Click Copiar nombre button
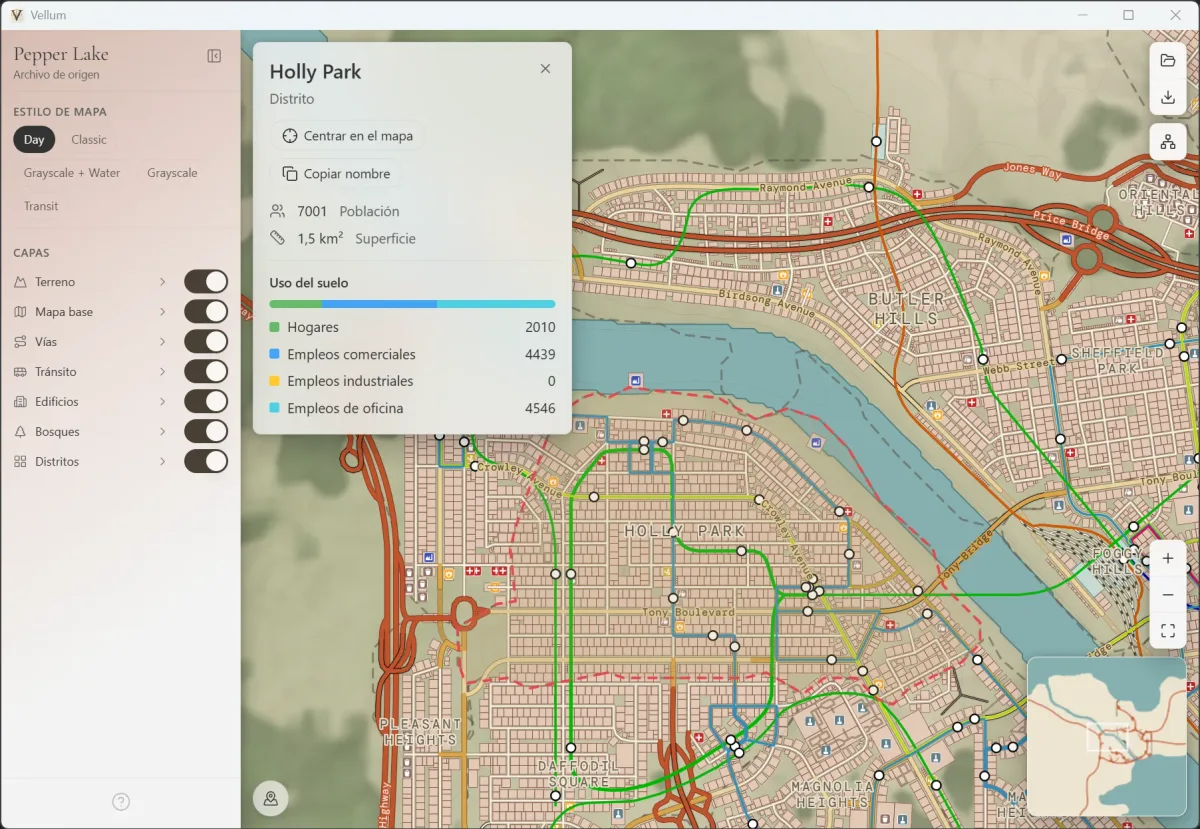 pyautogui.click(x=336, y=174)
